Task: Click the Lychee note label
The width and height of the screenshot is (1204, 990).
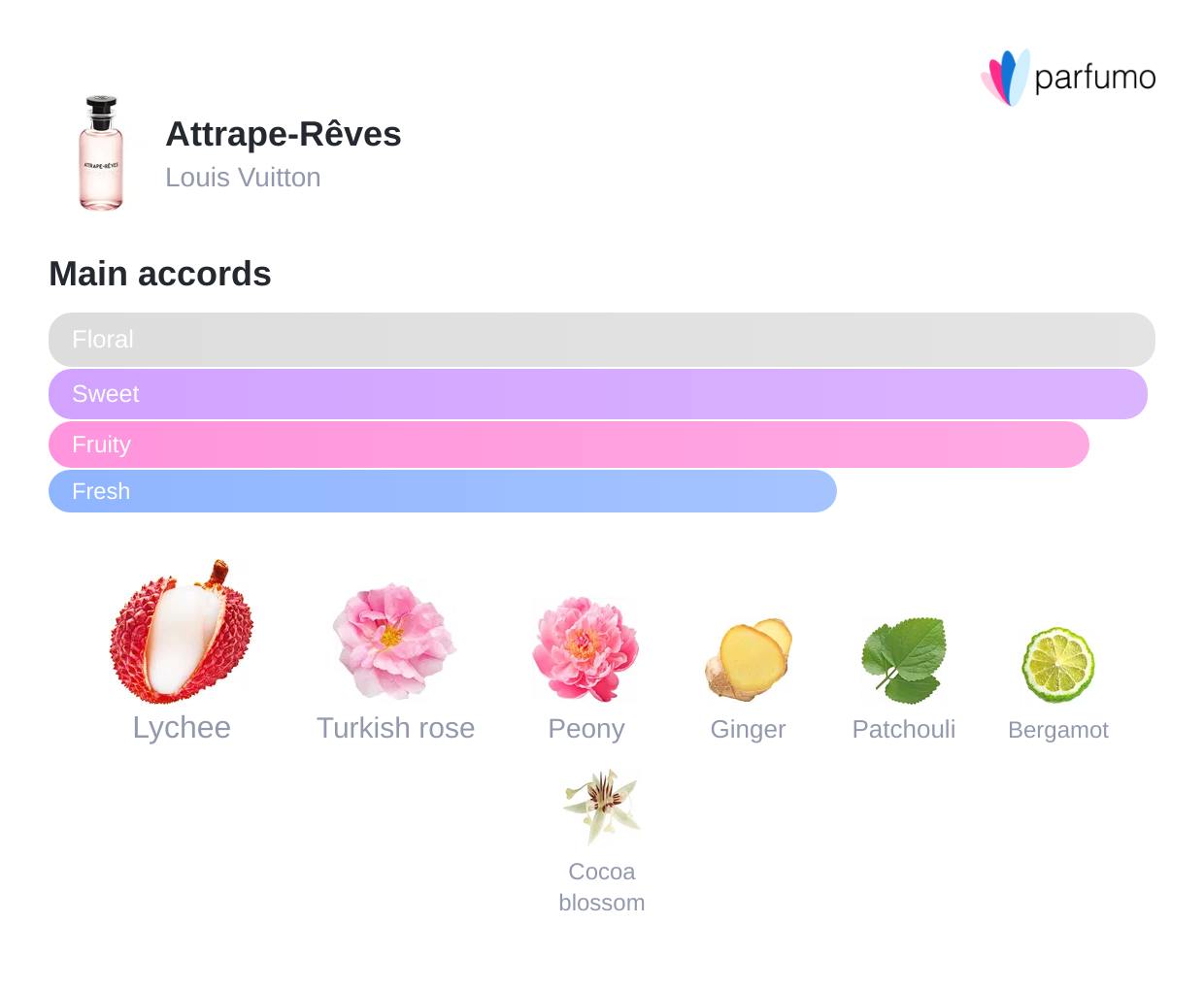Action: (182, 728)
